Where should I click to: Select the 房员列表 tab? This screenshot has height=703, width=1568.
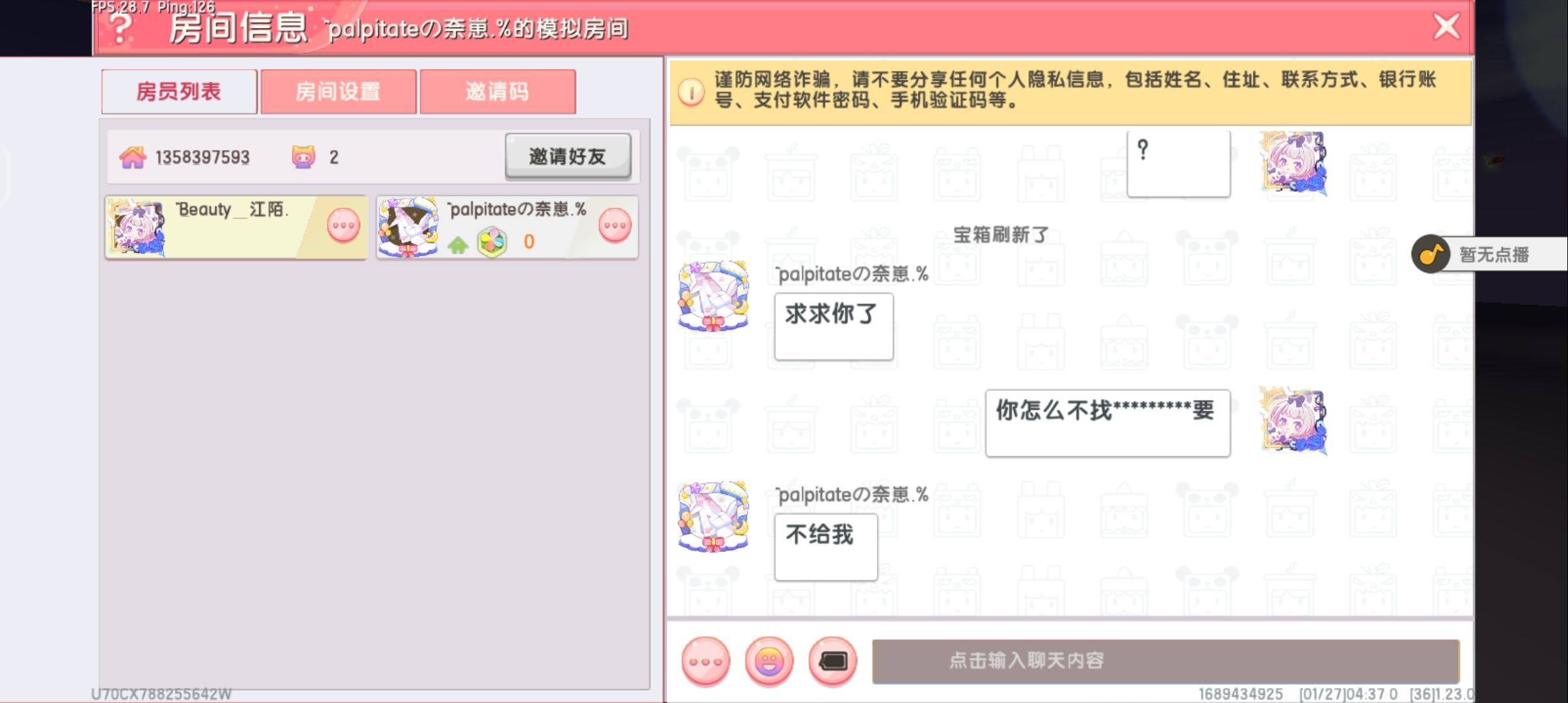[179, 91]
